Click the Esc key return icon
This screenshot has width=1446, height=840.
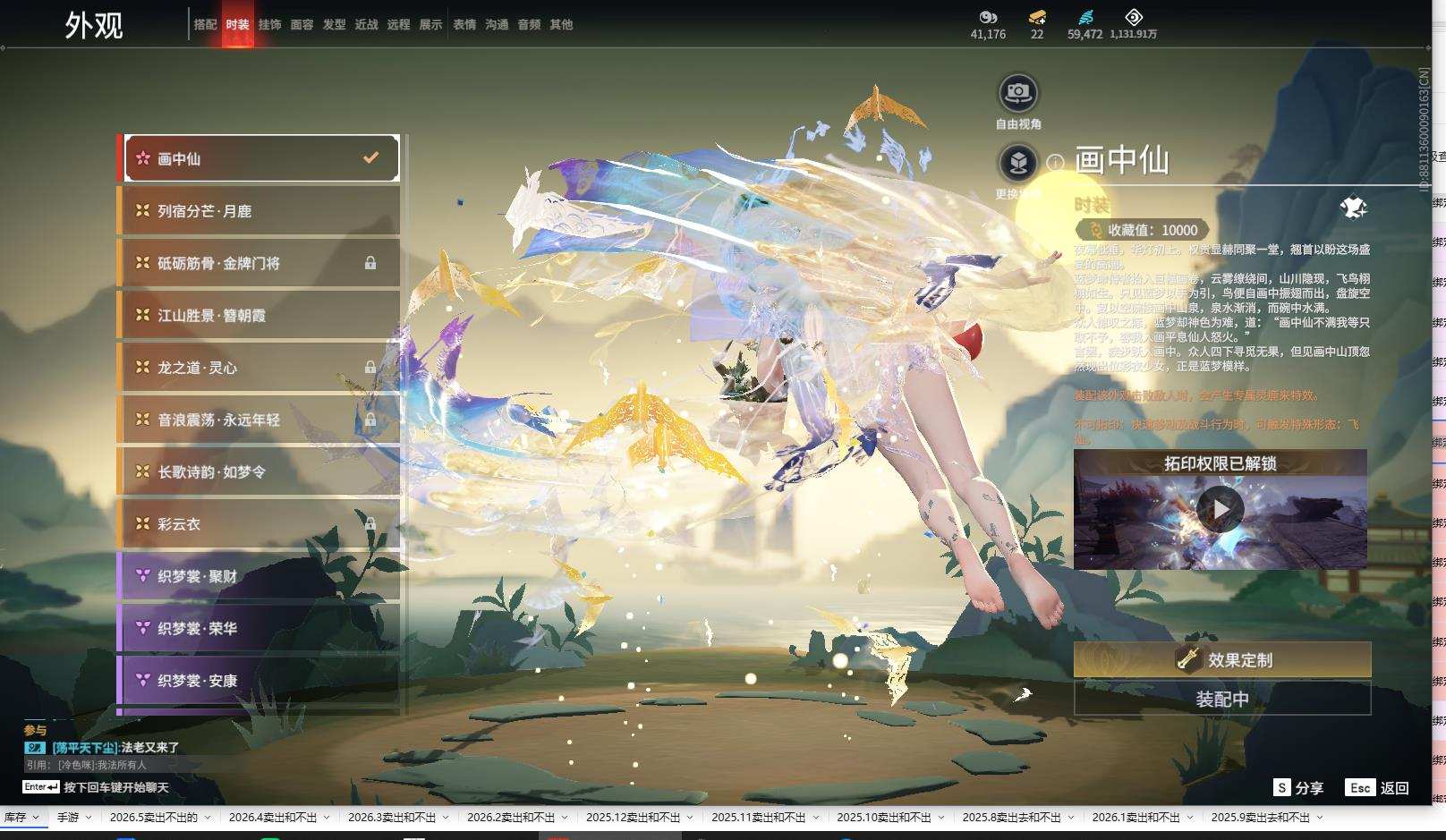click(x=1360, y=787)
